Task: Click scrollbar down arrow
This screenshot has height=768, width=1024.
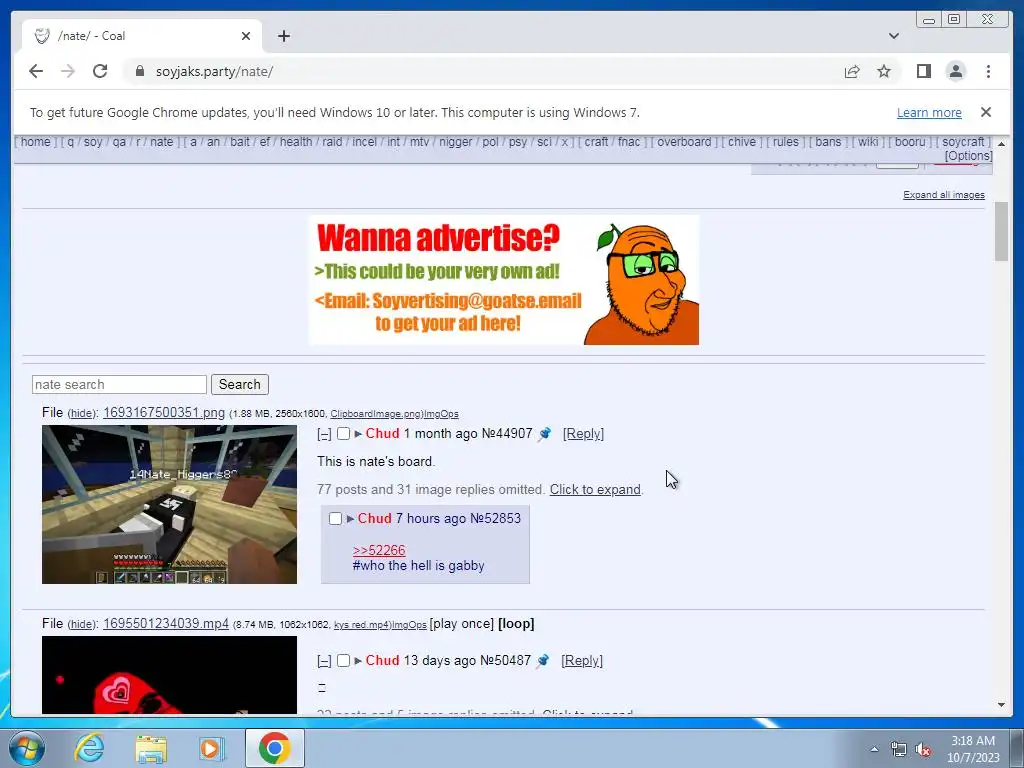Action: pos(1001,705)
